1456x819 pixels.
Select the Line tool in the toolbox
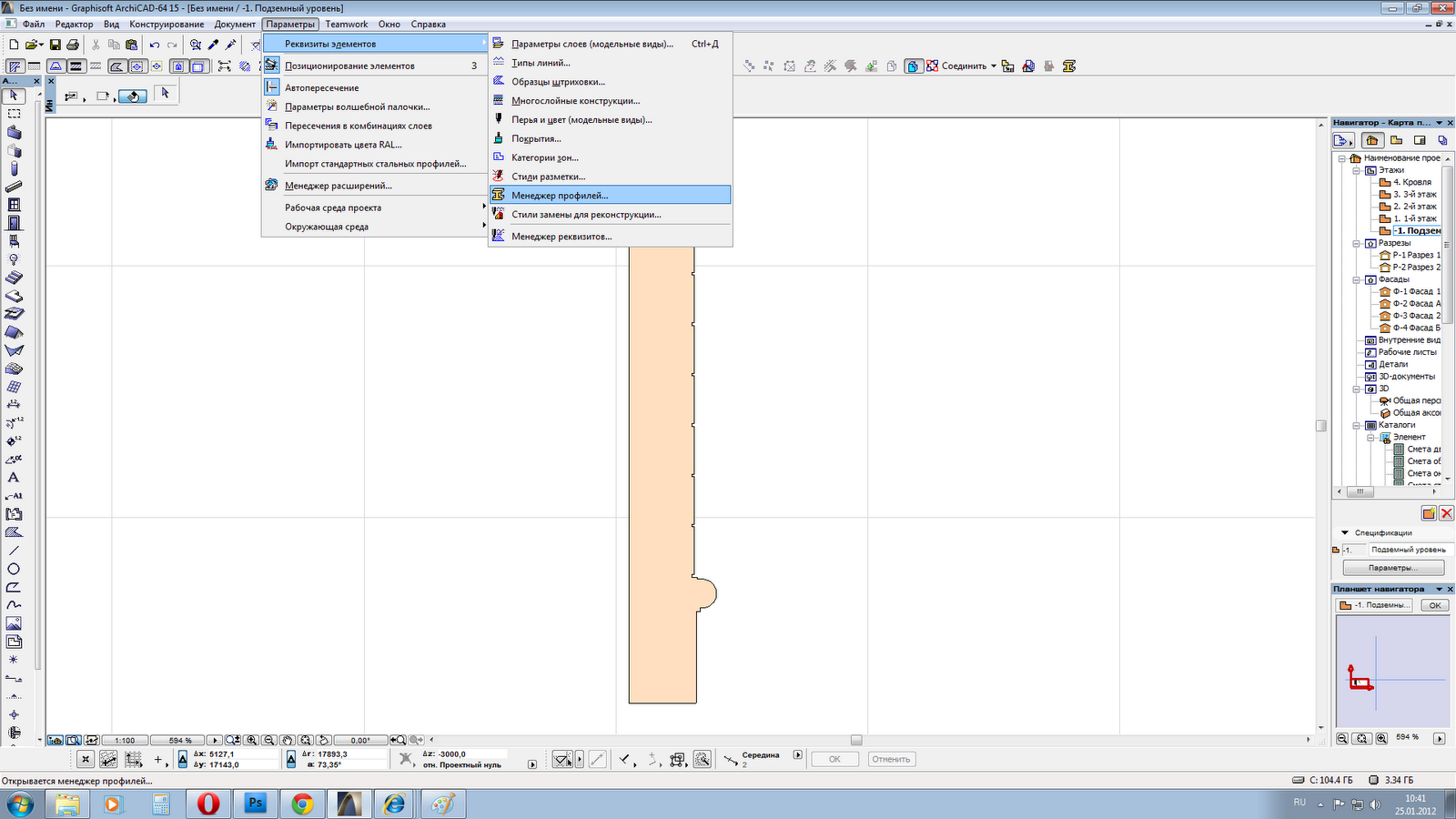(x=14, y=551)
